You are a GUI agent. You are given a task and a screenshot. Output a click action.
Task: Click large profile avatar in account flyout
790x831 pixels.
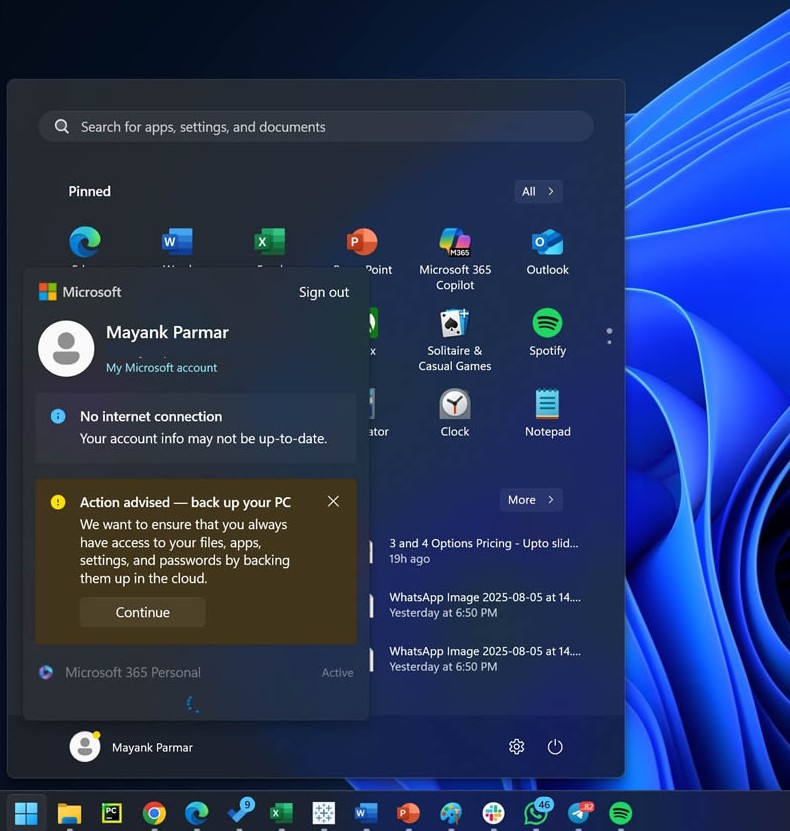[66, 349]
